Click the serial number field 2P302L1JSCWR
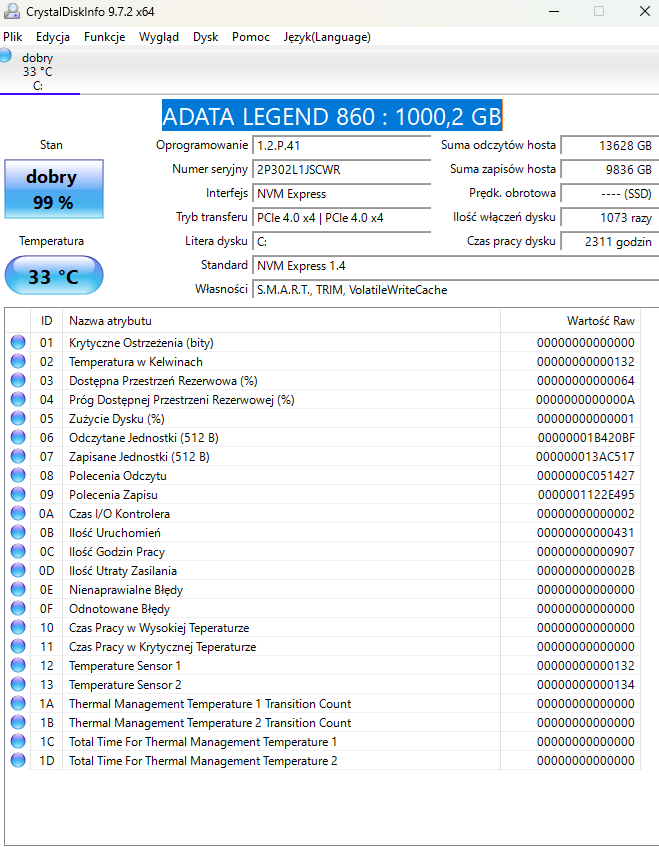659x847 pixels. click(x=341, y=170)
